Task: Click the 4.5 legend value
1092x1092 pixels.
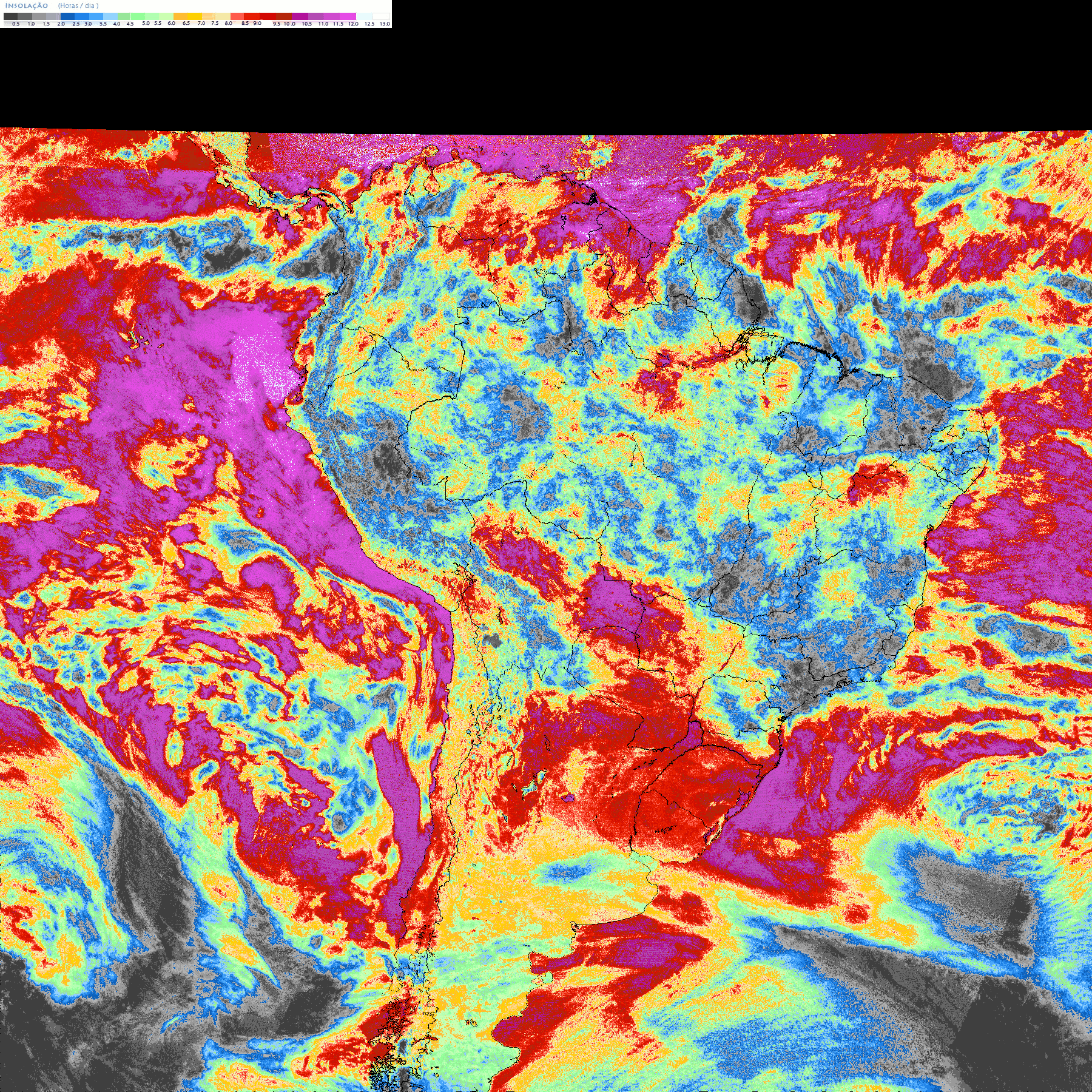Action: pyautogui.click(x=130, y=24)
